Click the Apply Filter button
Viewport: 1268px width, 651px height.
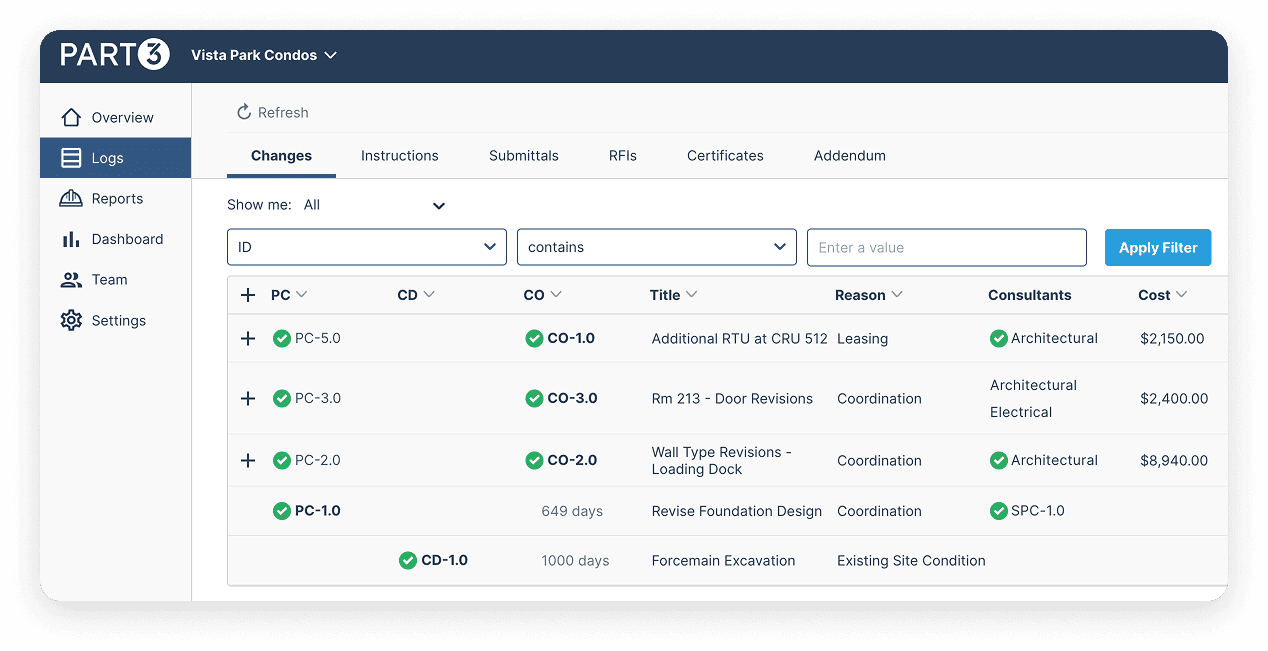(1158, 248)
